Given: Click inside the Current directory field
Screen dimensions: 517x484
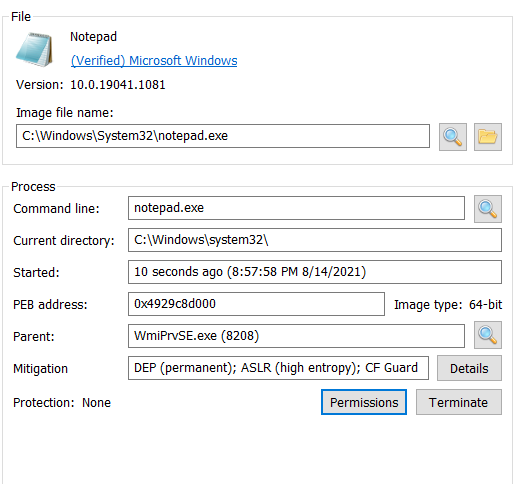Looking at the screenshot, I should [x=315, y=240].
